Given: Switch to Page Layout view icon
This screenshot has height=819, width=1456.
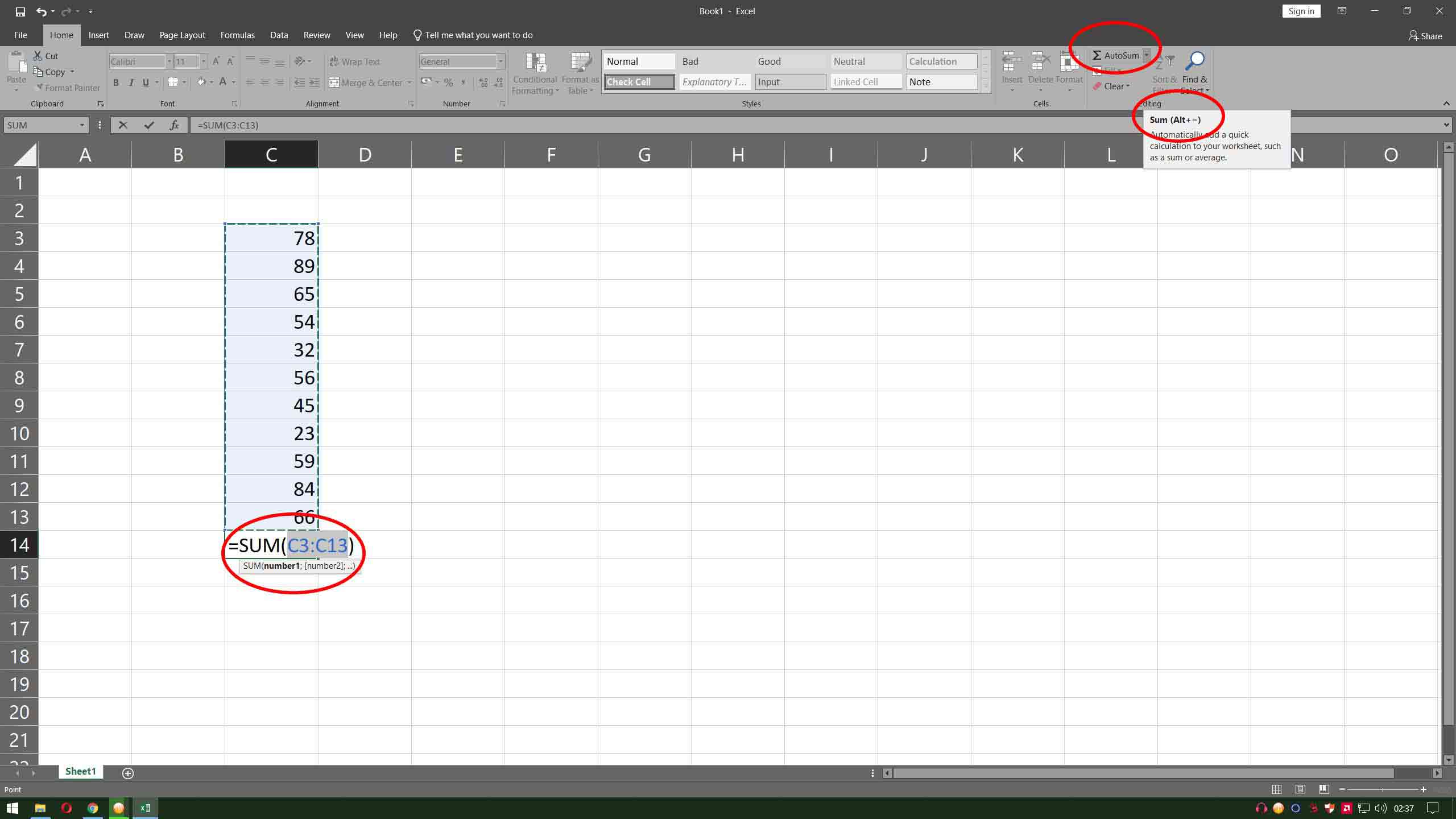Looking at the screenshot, I should [x=1300, y=789].
